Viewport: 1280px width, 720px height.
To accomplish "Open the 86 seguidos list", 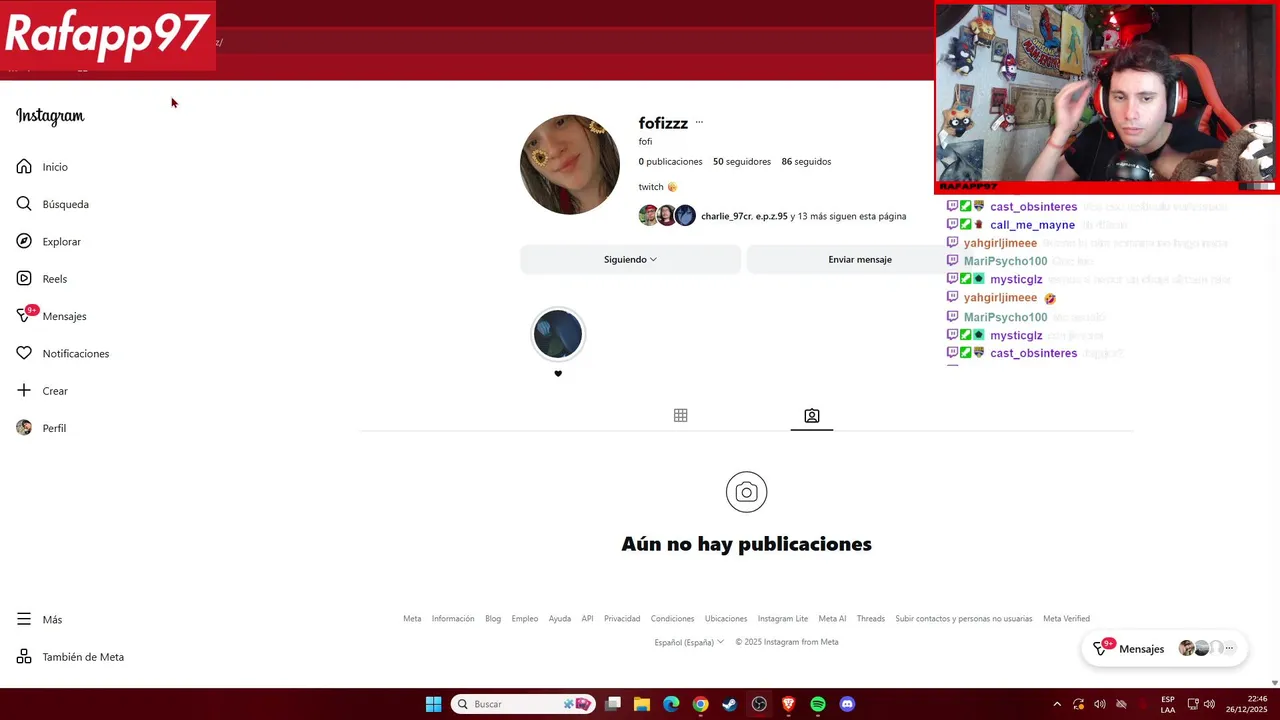I will tap(806, 161).
